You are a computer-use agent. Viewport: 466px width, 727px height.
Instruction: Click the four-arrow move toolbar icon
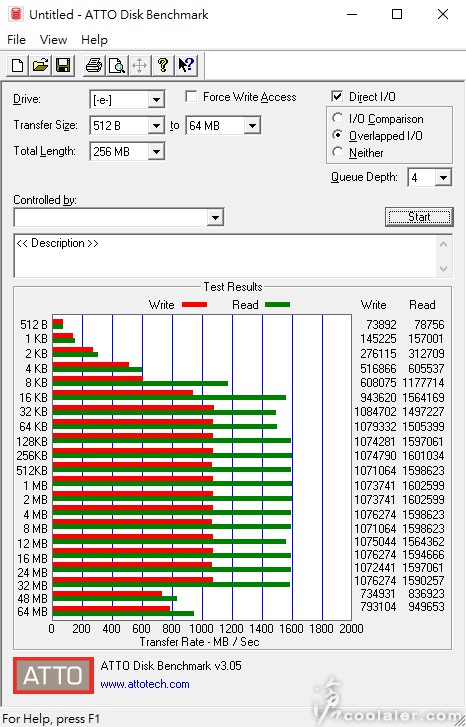[140, 65]
